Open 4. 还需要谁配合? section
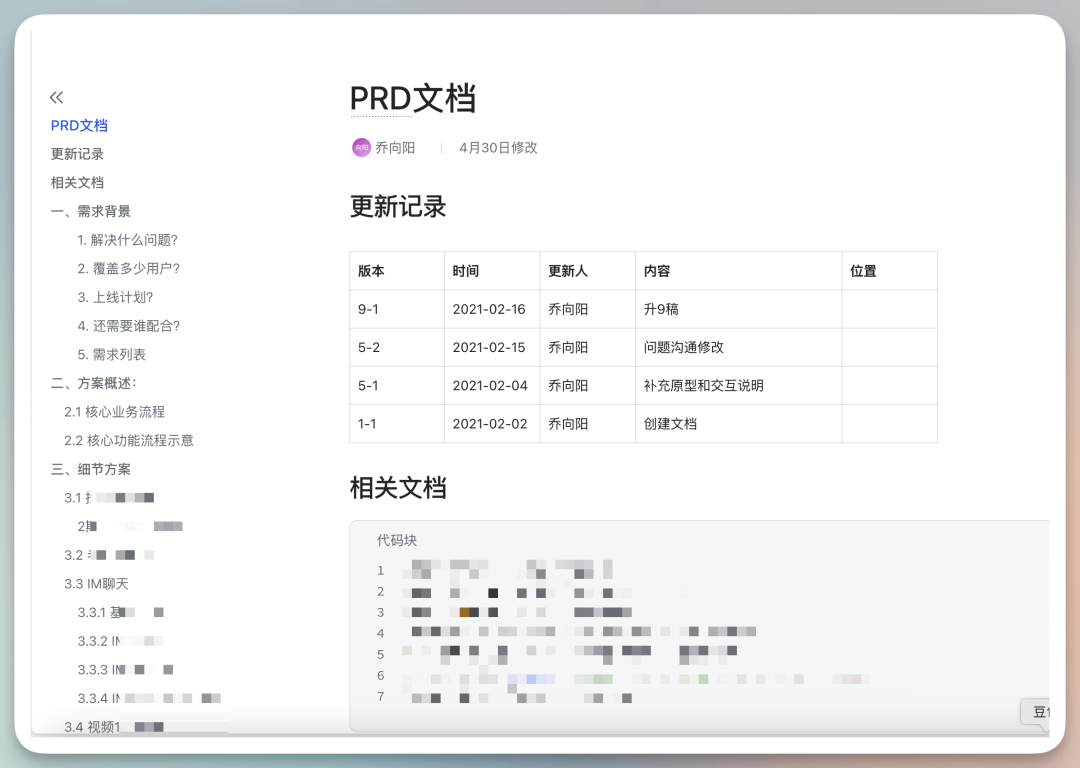 pos(128,326)
